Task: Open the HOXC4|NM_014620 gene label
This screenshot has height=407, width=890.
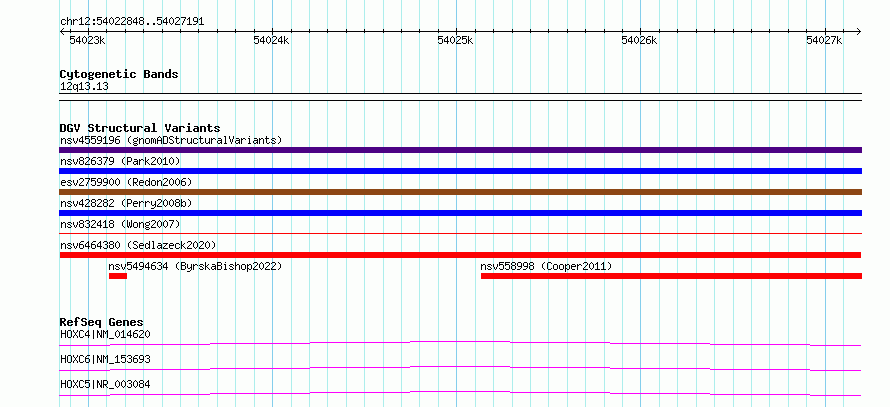Action: pyautogui.click(x=105, y=334)
